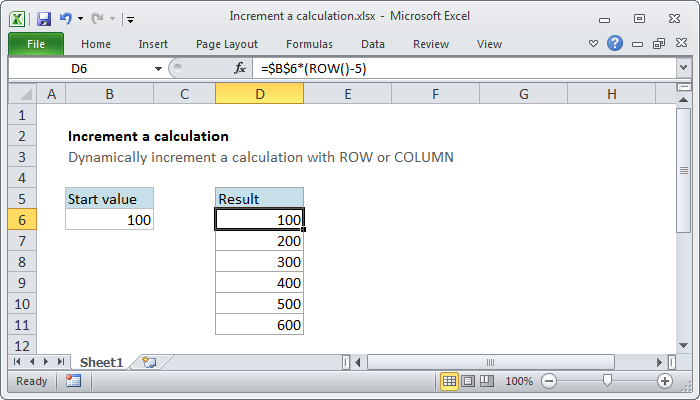Screen dimensions: 700x400
Task: Click the green File button
Action: coord(35,44)
